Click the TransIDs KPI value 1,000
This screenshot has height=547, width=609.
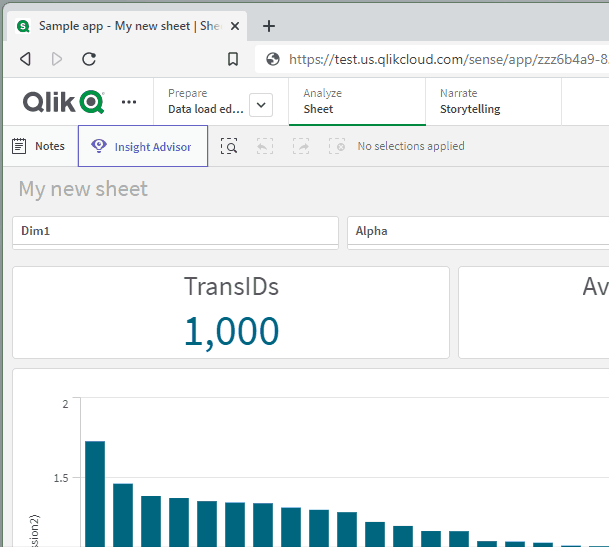[231, 332]
